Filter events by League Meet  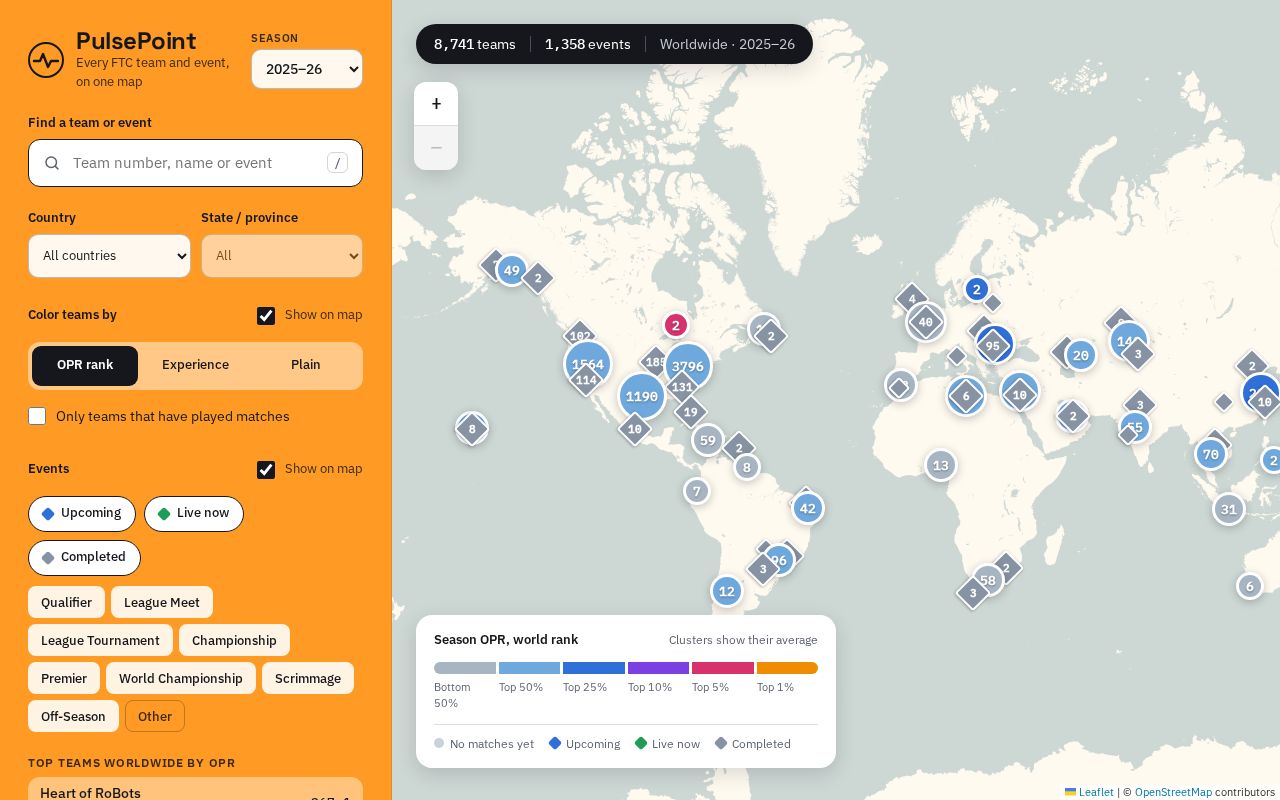[162, 603]
